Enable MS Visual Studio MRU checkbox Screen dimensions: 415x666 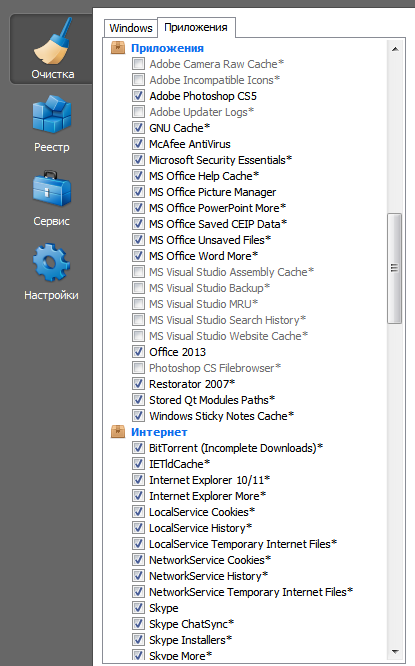coord(138,304)
